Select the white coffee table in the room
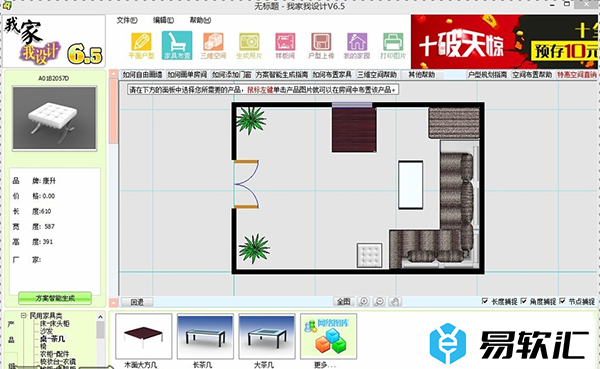This screenshot has height=369, width=600. click(411, 185)
